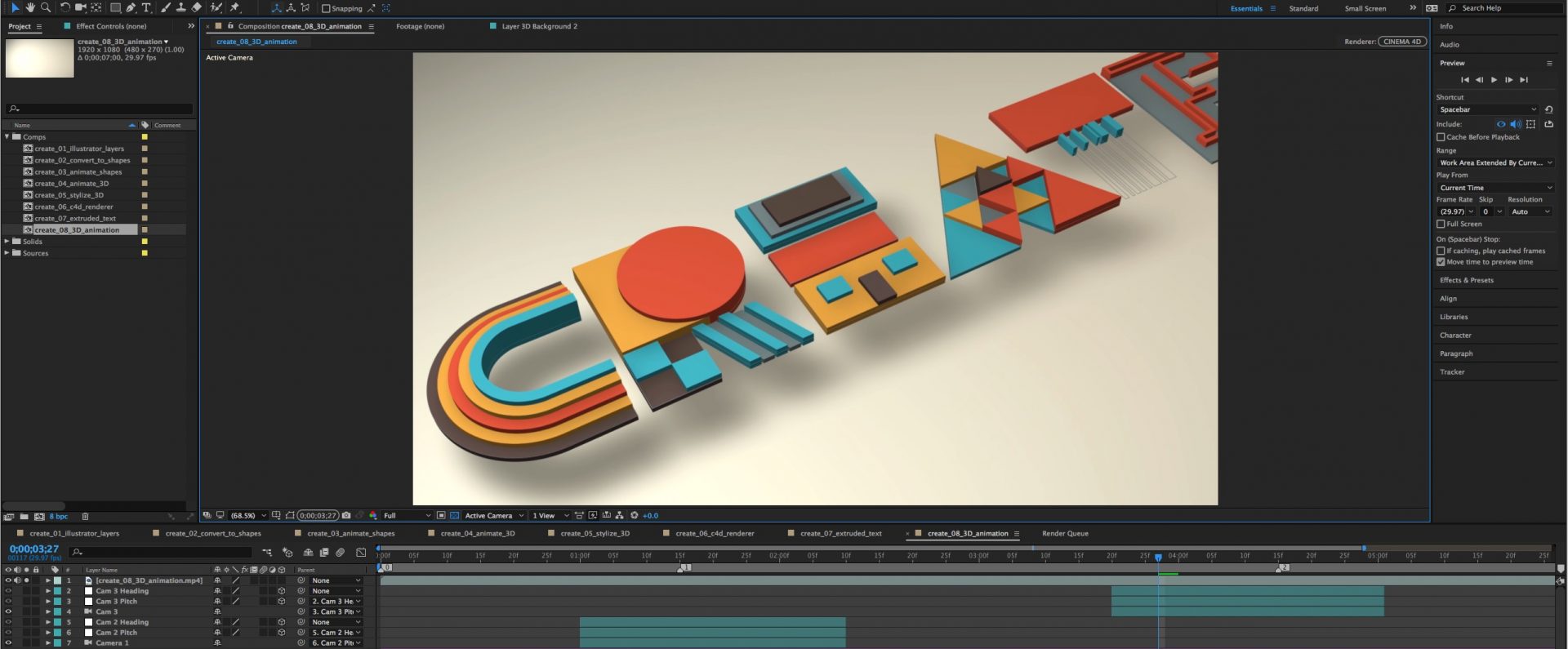Image resolution: width=1568 pixels, height=649 pixels.
Task: Hide the create_08_3D_animation.mp4 layer
Action: (x=8, y=580)
